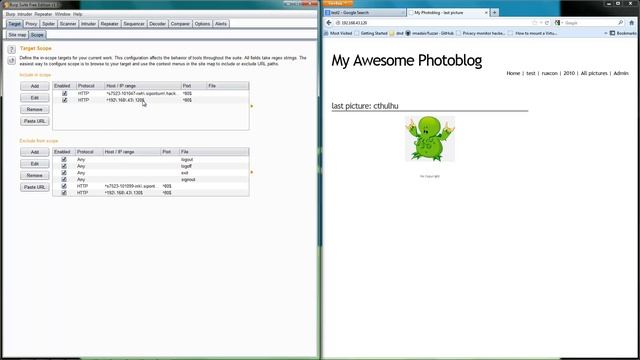Image resolution: width=640 pixels, height=360 pixels.
Task: Select the Scope sub-tab
Action: coord(37,35)
